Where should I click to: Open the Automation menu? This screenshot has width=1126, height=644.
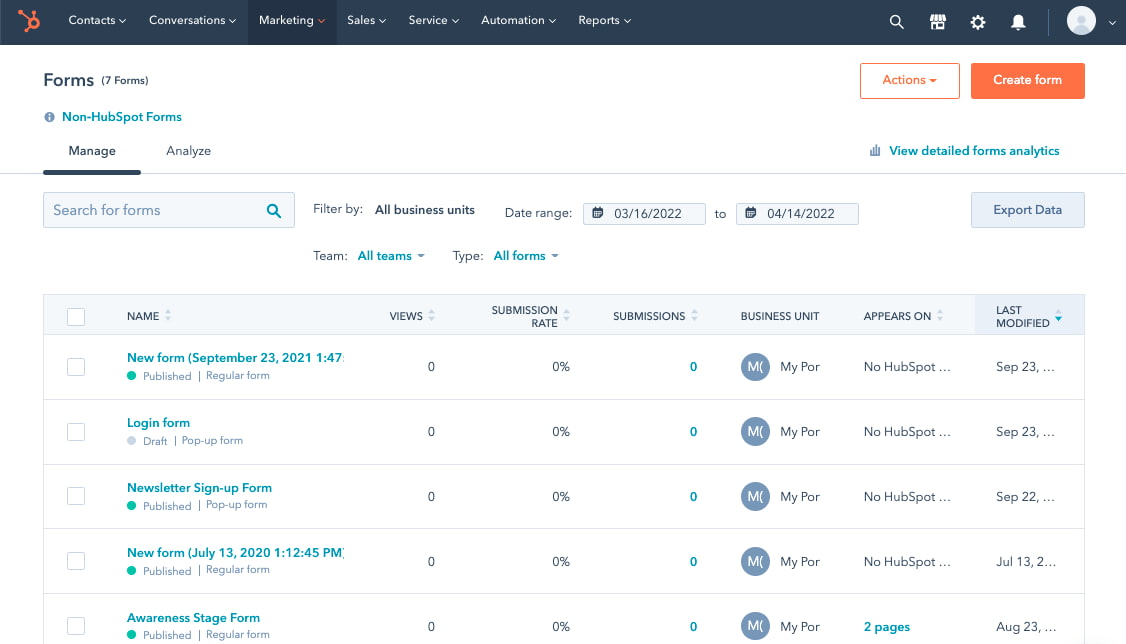coord(518,19)
